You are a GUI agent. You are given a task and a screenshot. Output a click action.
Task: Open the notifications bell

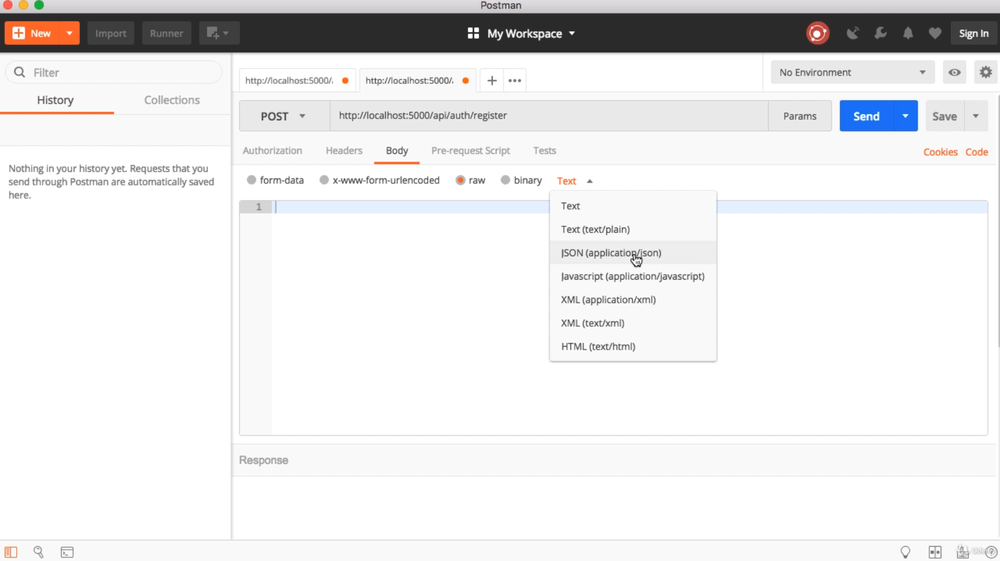click(x=908, y=33)
